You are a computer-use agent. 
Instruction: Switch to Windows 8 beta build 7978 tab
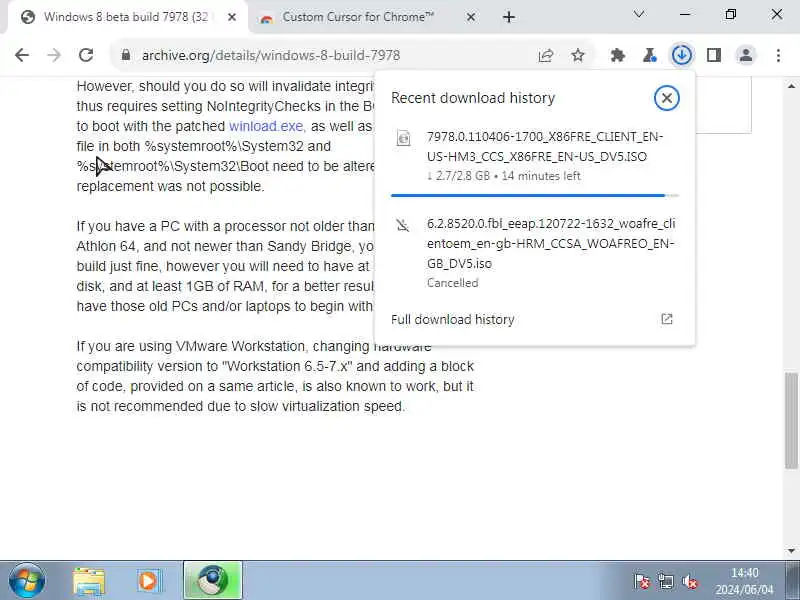click(x=125, y=17)
